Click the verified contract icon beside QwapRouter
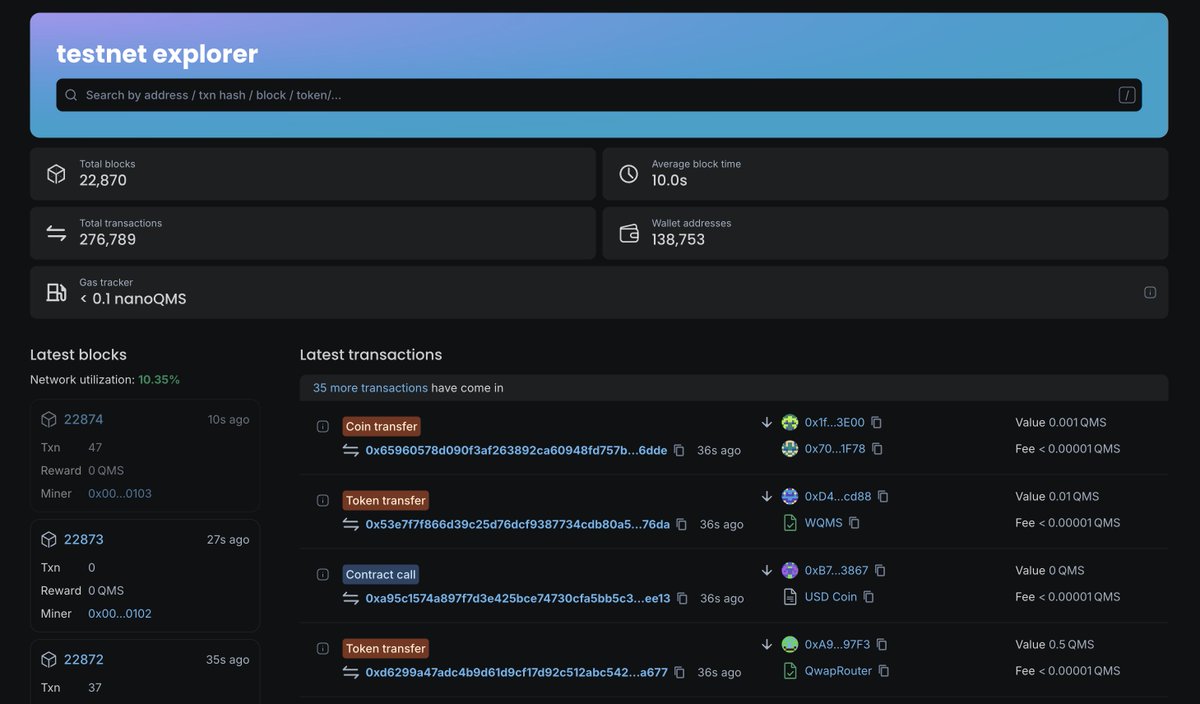 click(x=790, y=670)
